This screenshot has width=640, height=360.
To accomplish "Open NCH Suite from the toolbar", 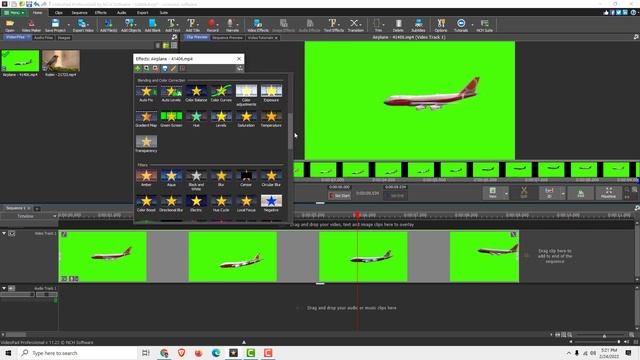I will 484,25.
